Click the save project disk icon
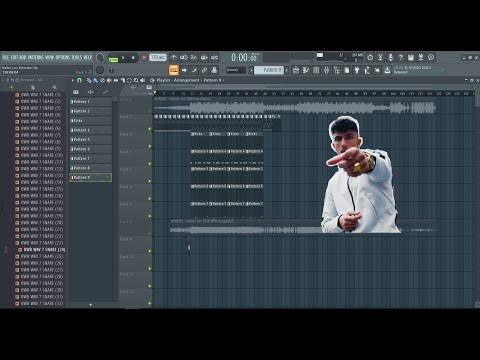The height and width of the screenshot is (360, 480). tap(411, 57)
